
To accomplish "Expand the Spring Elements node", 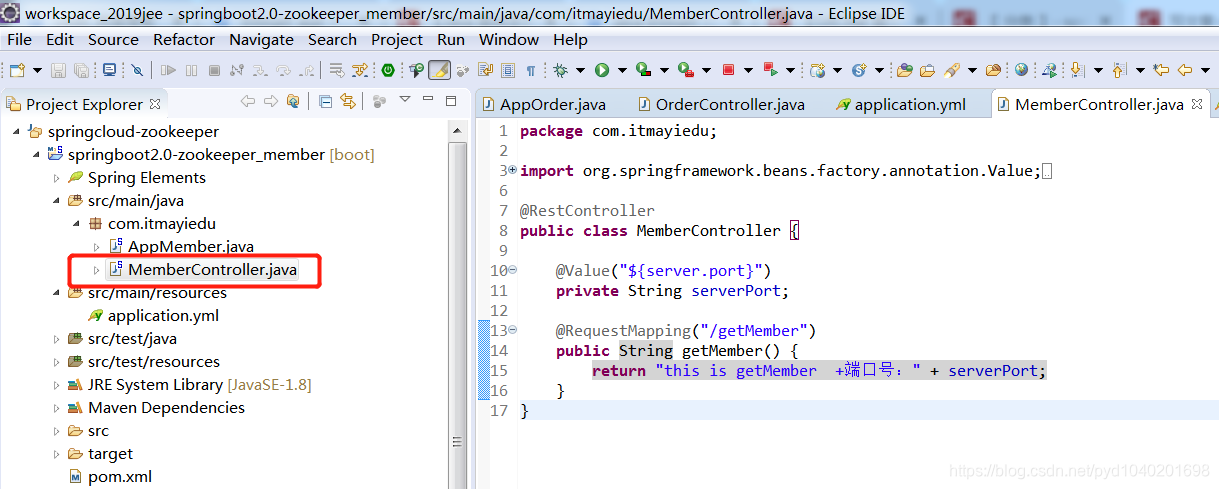I will (56, 178).
